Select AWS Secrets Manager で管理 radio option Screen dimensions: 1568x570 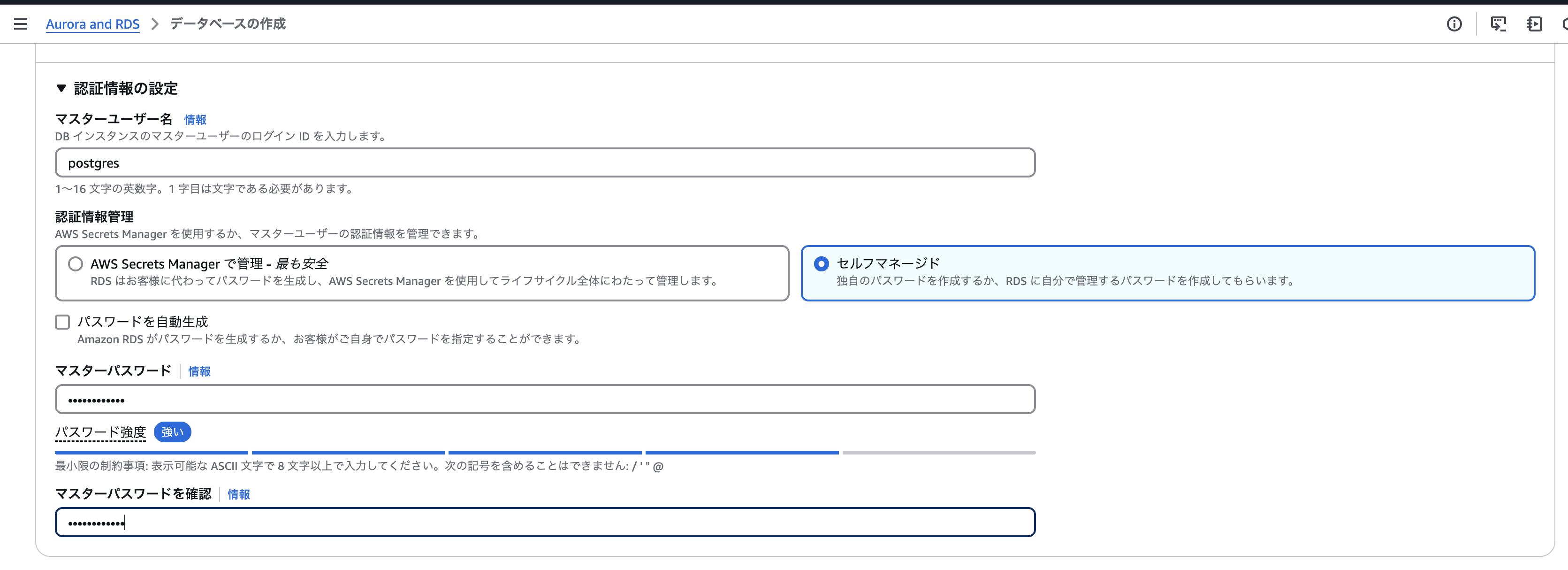coord(76,264)
